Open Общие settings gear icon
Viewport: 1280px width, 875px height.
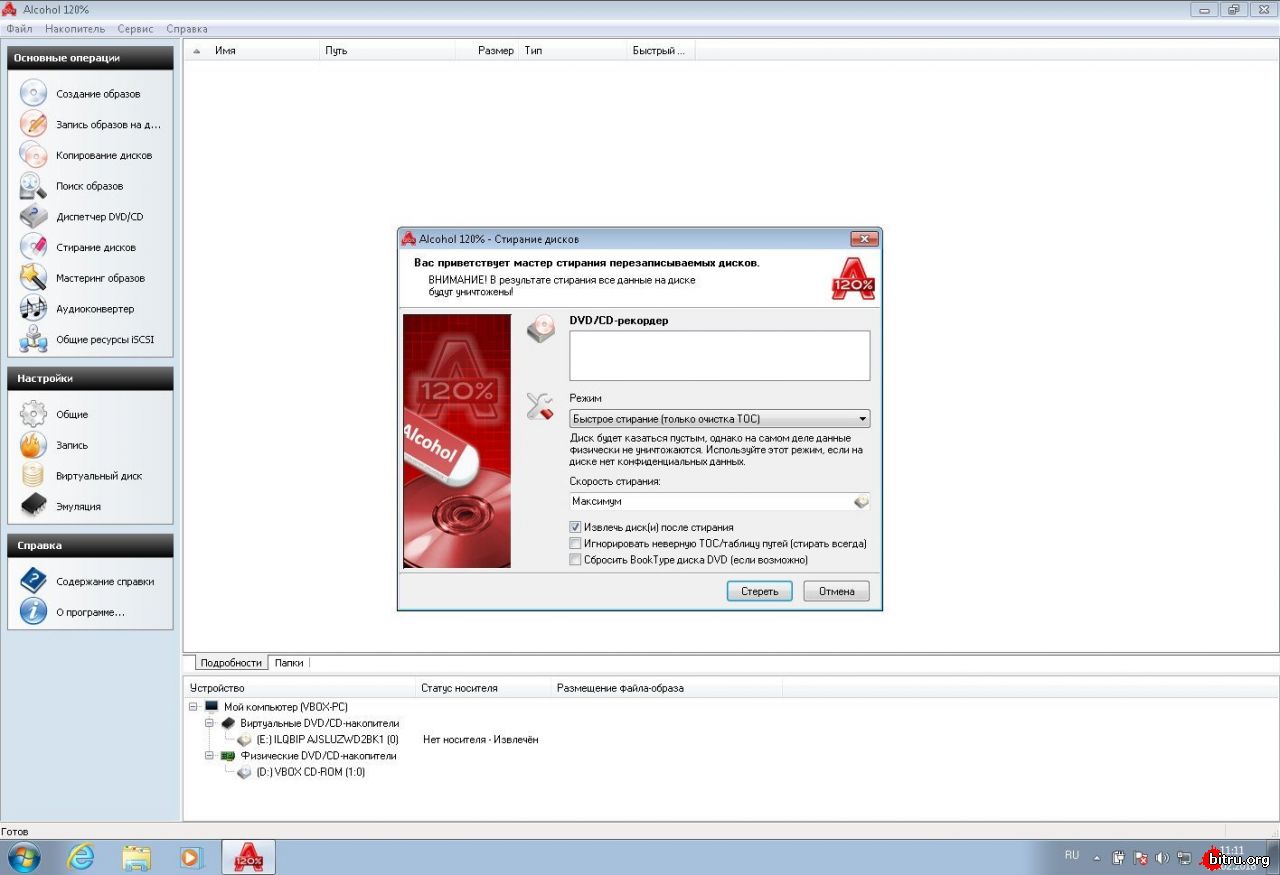click(33, 414)
